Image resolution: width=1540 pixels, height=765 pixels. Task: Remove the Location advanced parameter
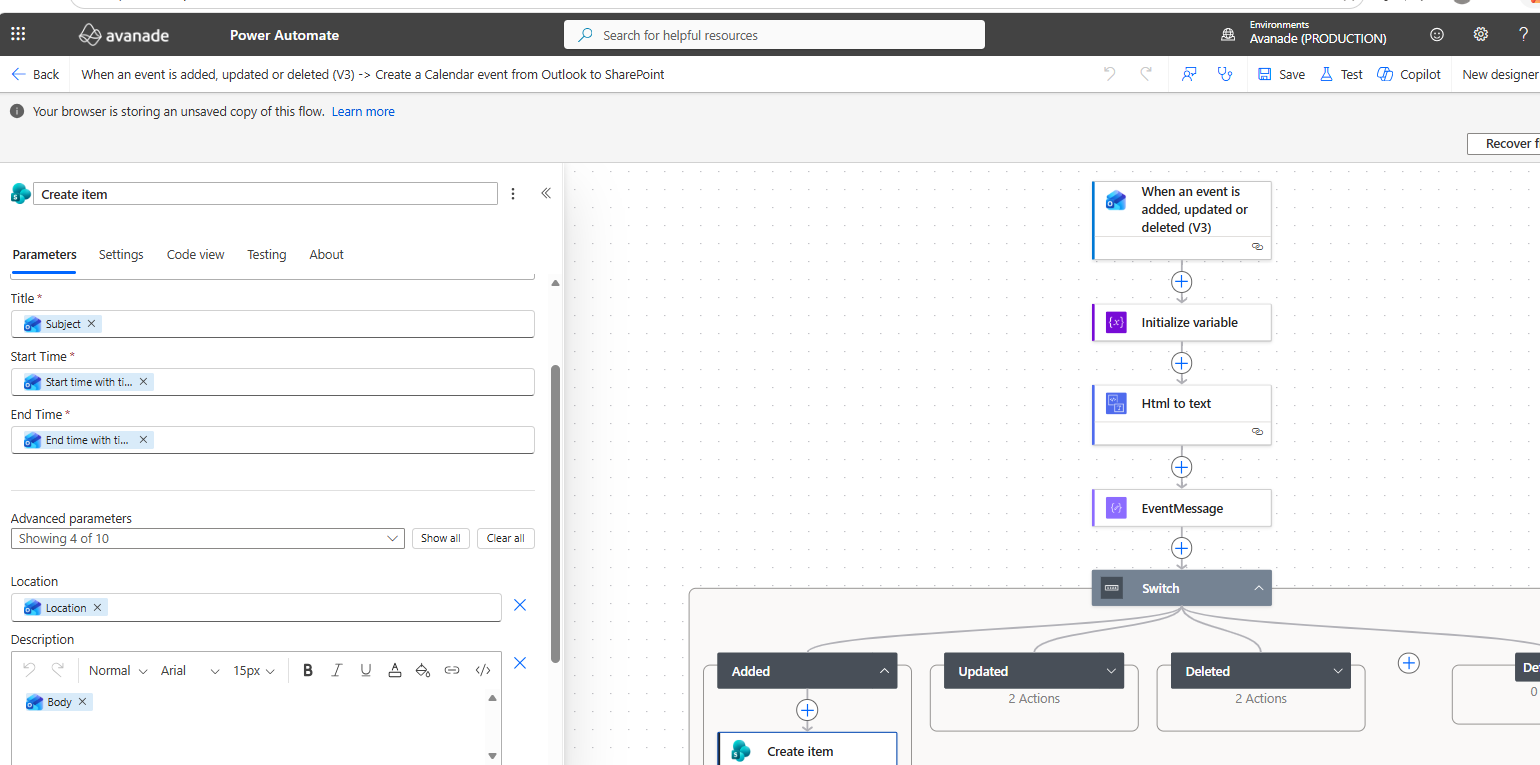[520, 605]
